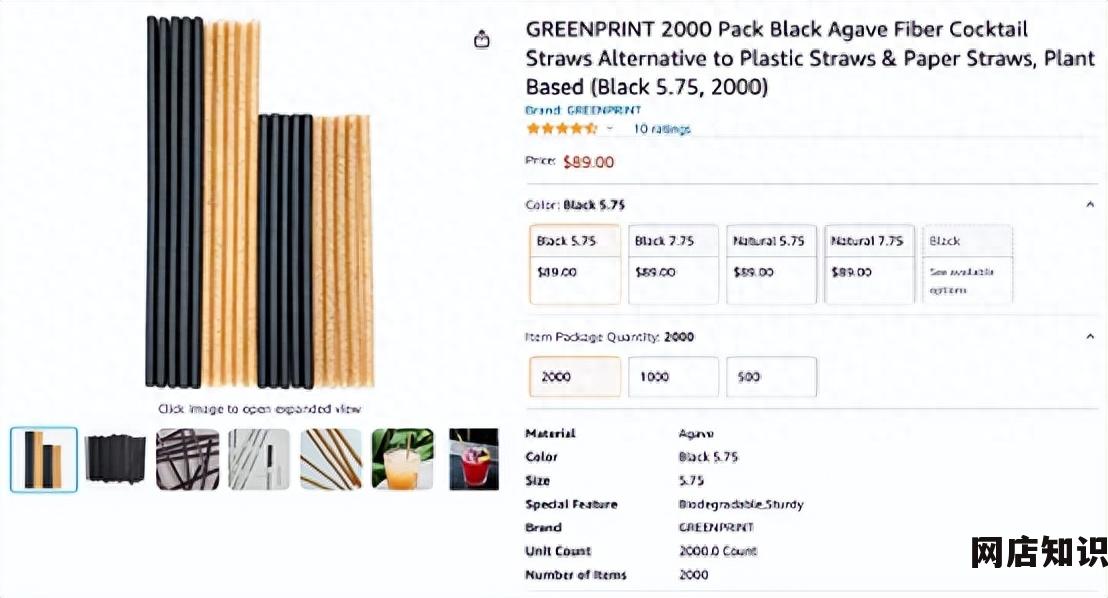This screenshot has width=1108, height=598.
Task: View the orange cocktail drink thumbnail
Action: point(403,459)
